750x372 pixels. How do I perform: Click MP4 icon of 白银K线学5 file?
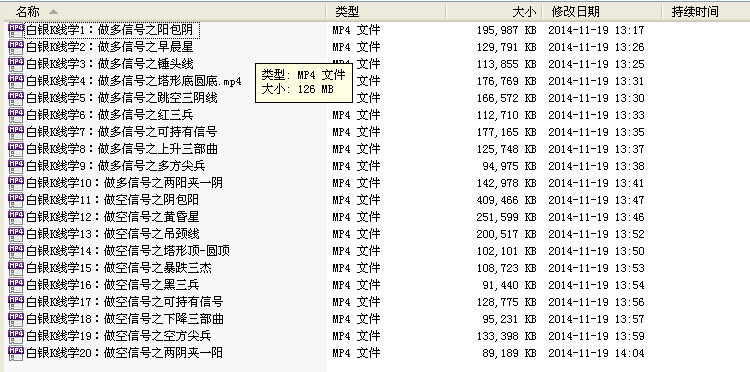(x=16, y=98)
